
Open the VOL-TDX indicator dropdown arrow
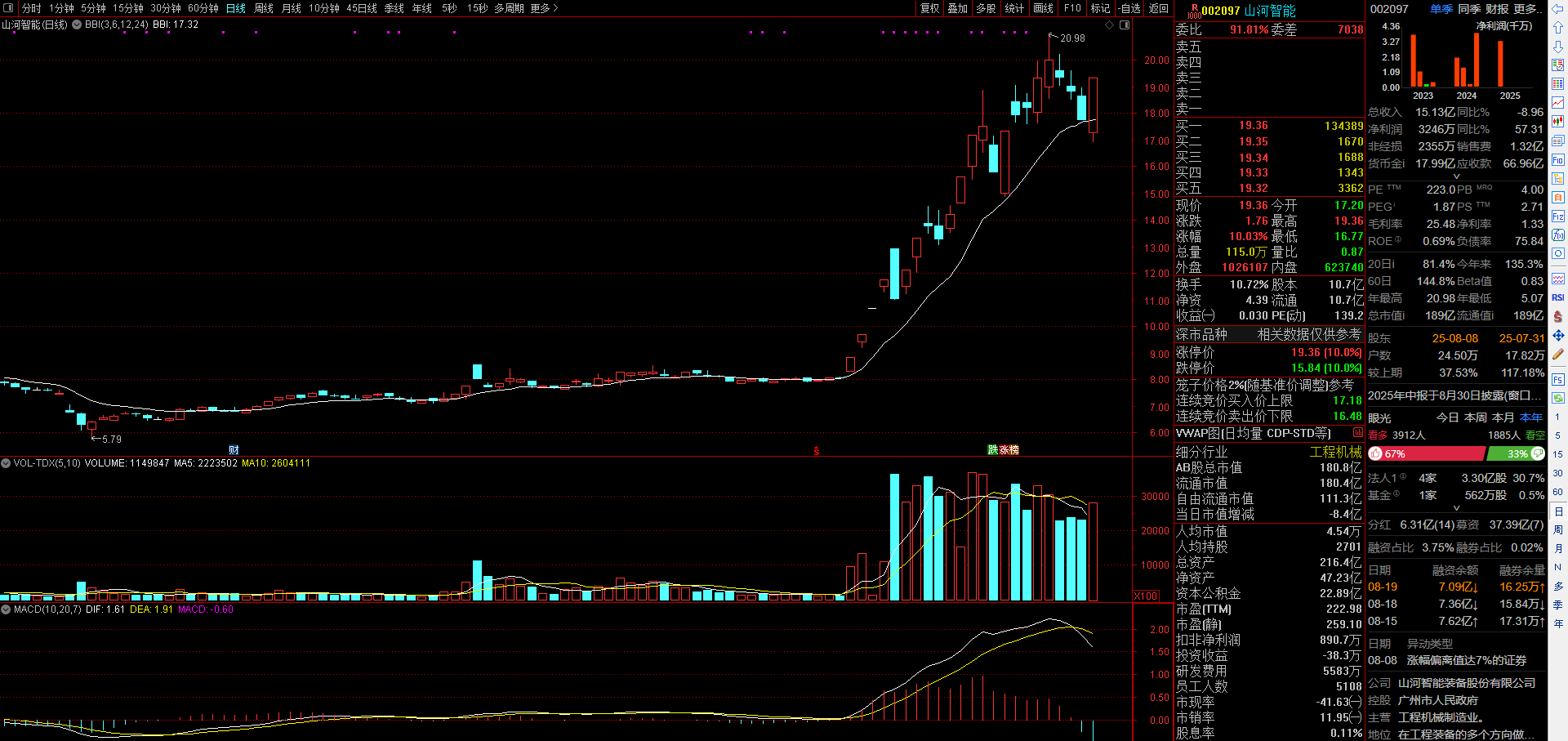(x=6, y=463)
